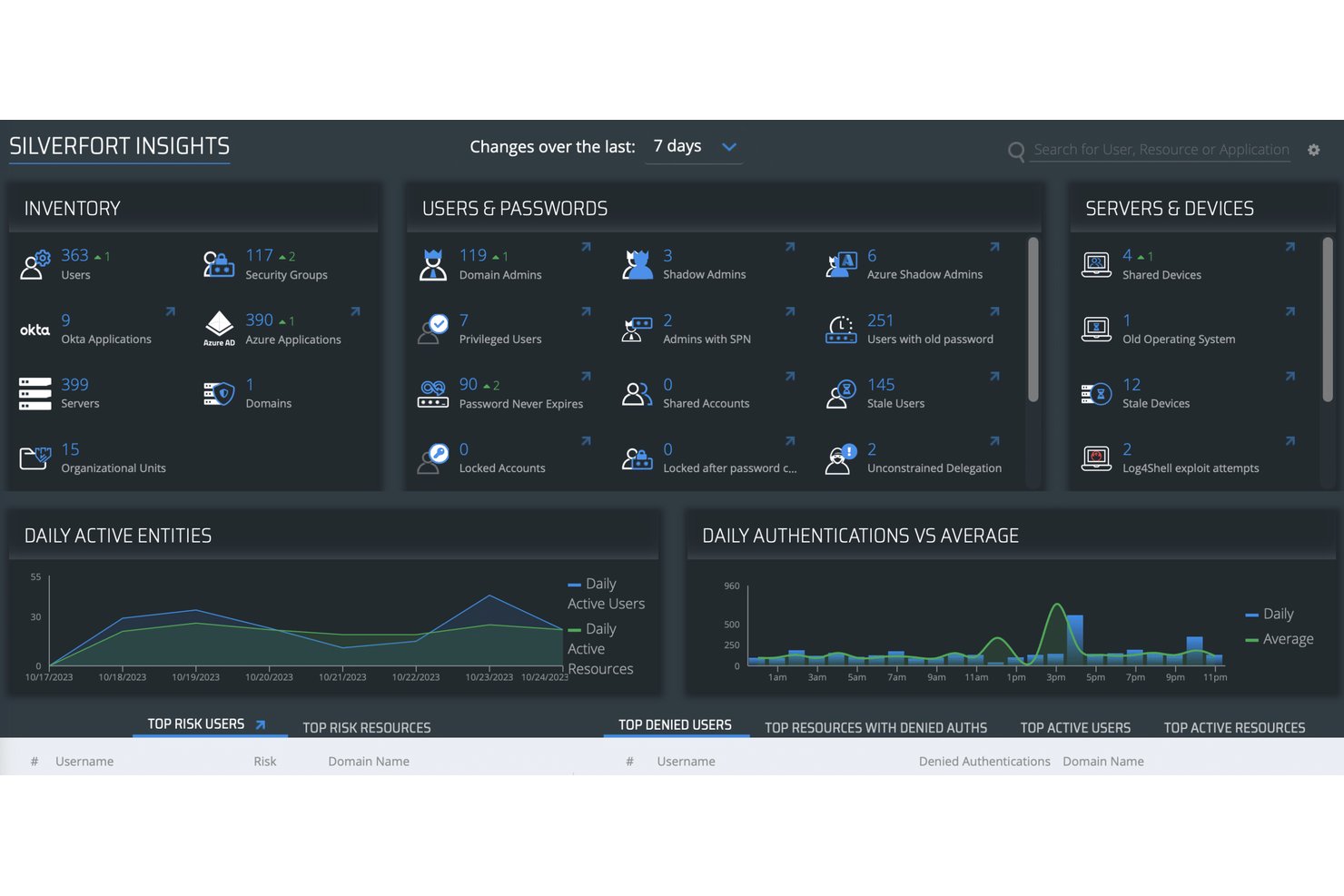Toggle Daily Active Resources legend entry
This screenshot has height=896, width=1344.
click(x=600, y=649)
